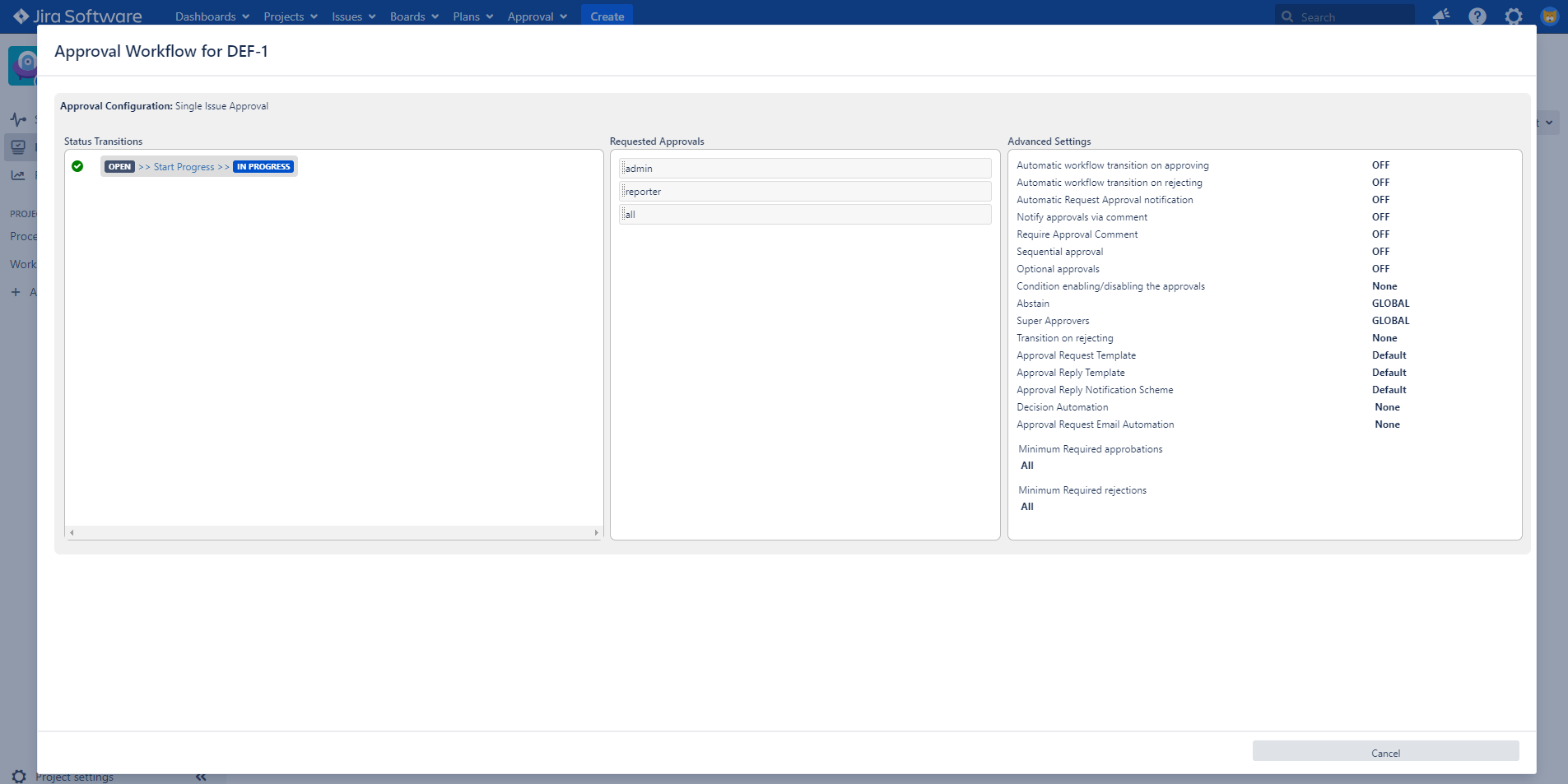Click the sidebar board monitor icon
This screenshot has width=1568, height=784.
18,147
